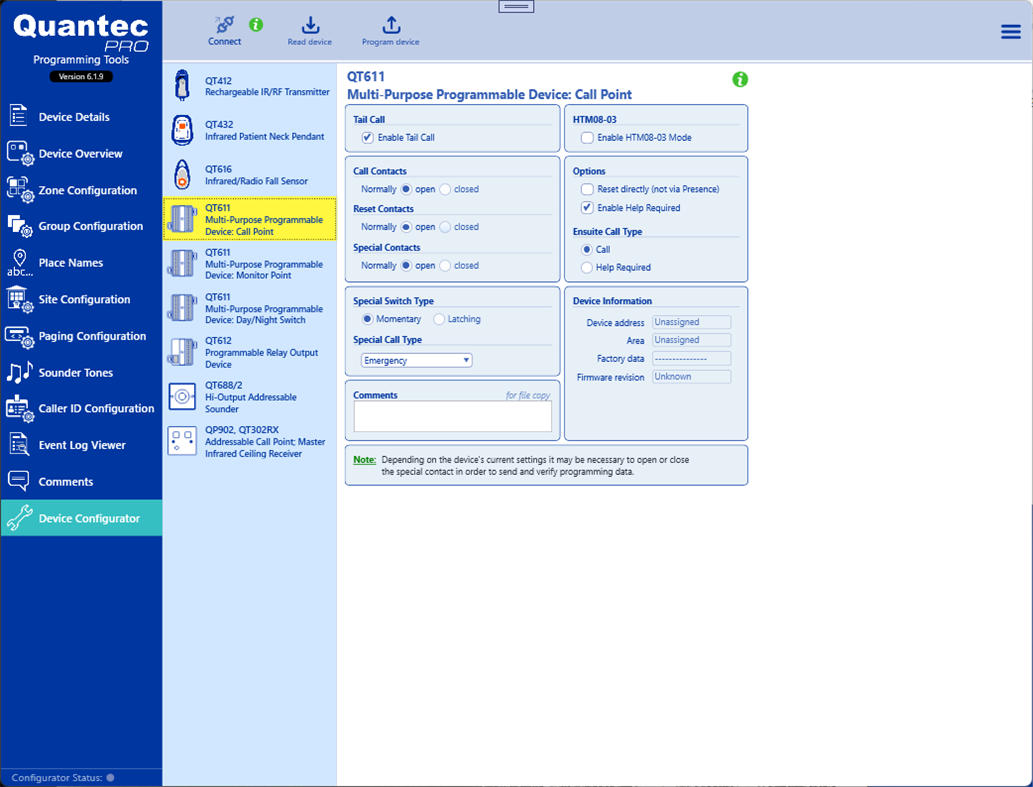Click the green info icon beside Connect

tap(256, 24)
